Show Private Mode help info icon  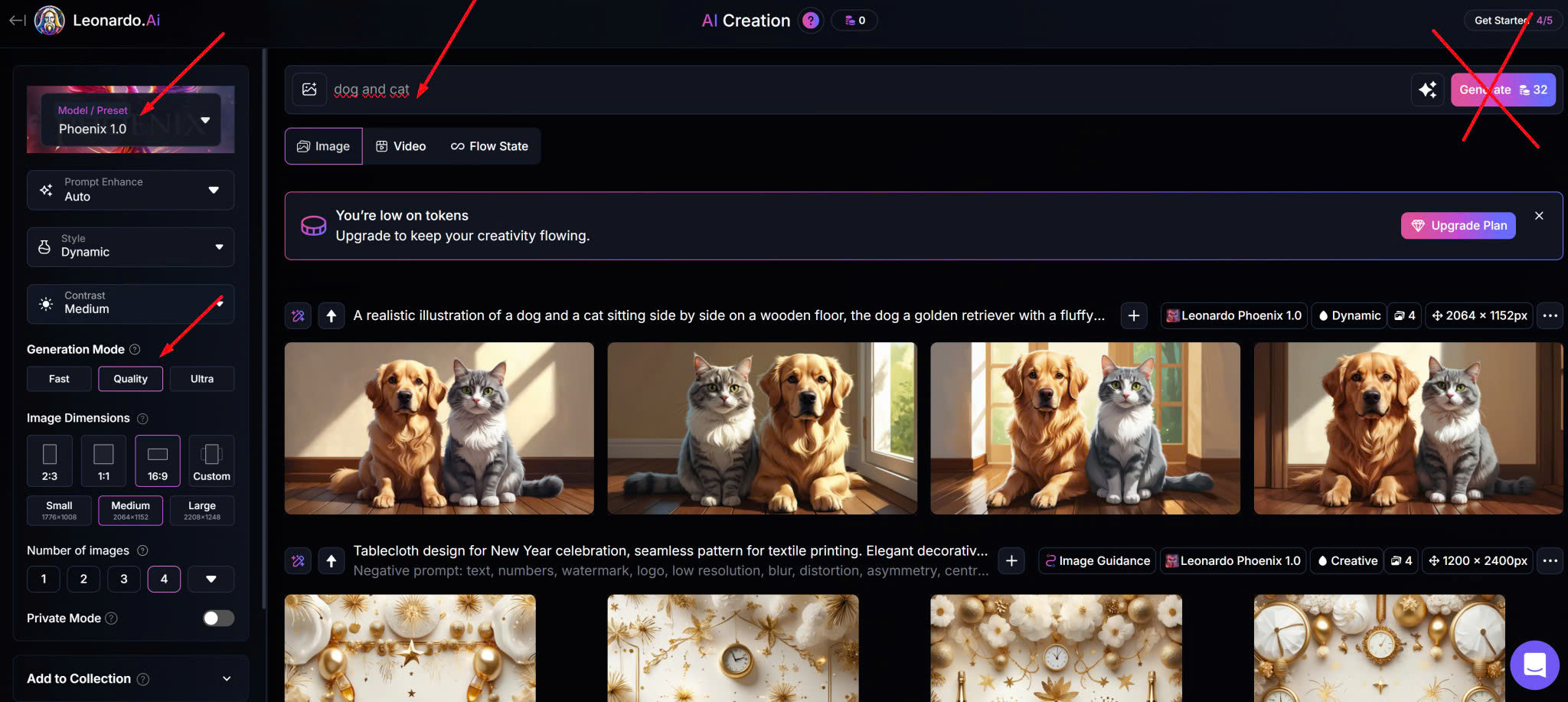point(112,619)
